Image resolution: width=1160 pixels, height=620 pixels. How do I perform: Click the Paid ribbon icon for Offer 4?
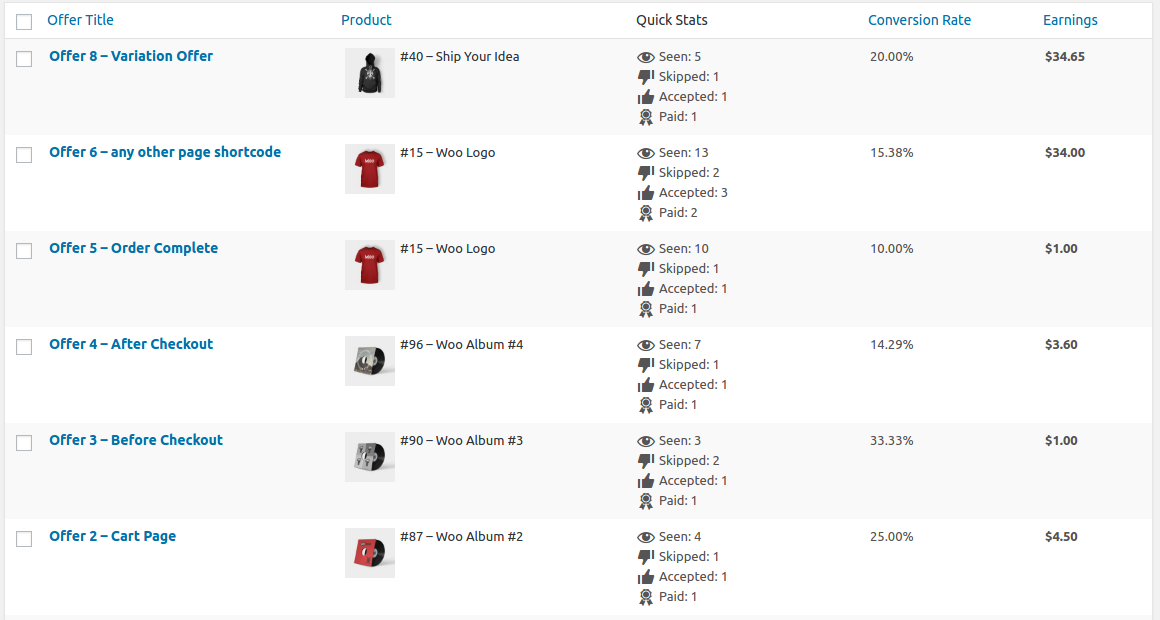(645, 405)
